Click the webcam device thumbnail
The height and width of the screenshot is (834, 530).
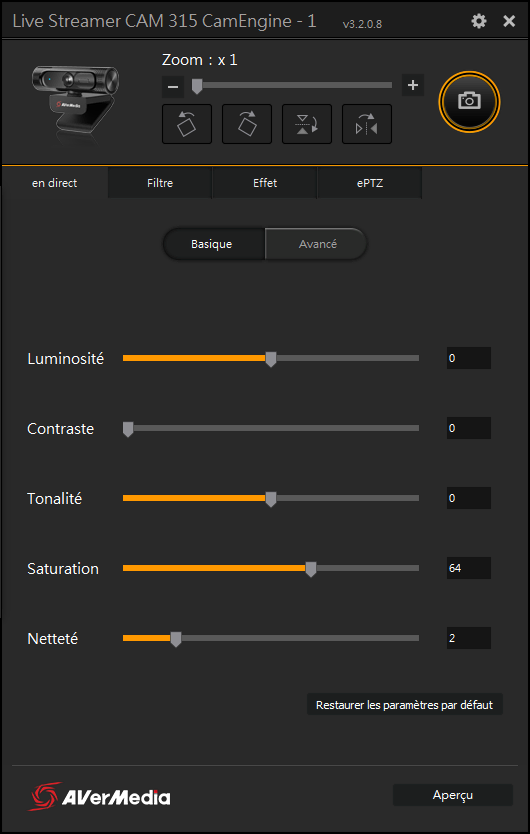click(74, 101)
